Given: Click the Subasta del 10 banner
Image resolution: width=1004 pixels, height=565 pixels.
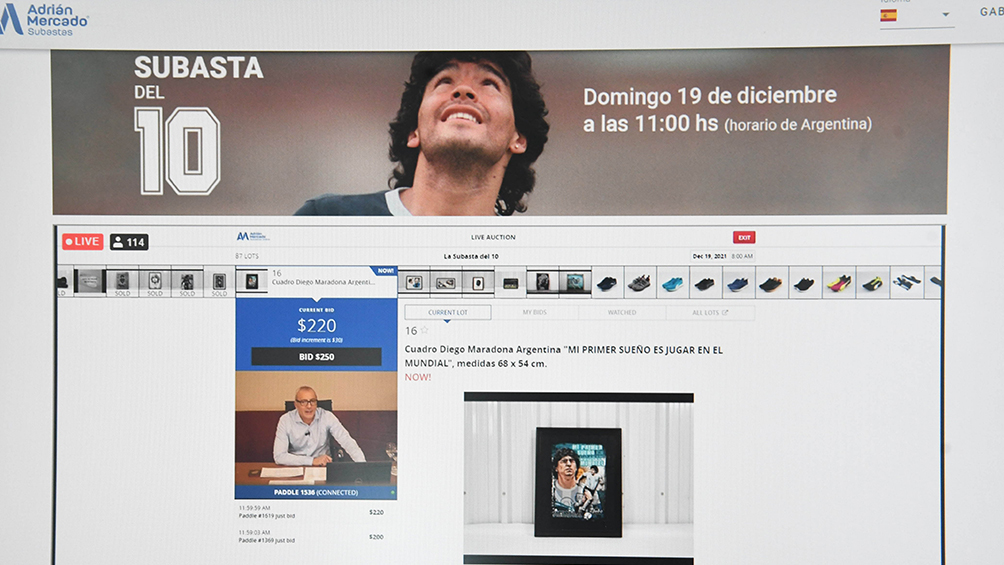Looking at the screenshot, I should pos(500,130).
